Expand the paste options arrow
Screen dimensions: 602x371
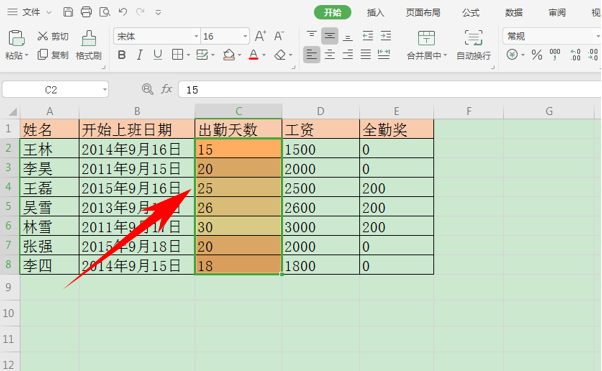[x=27, y=56]
